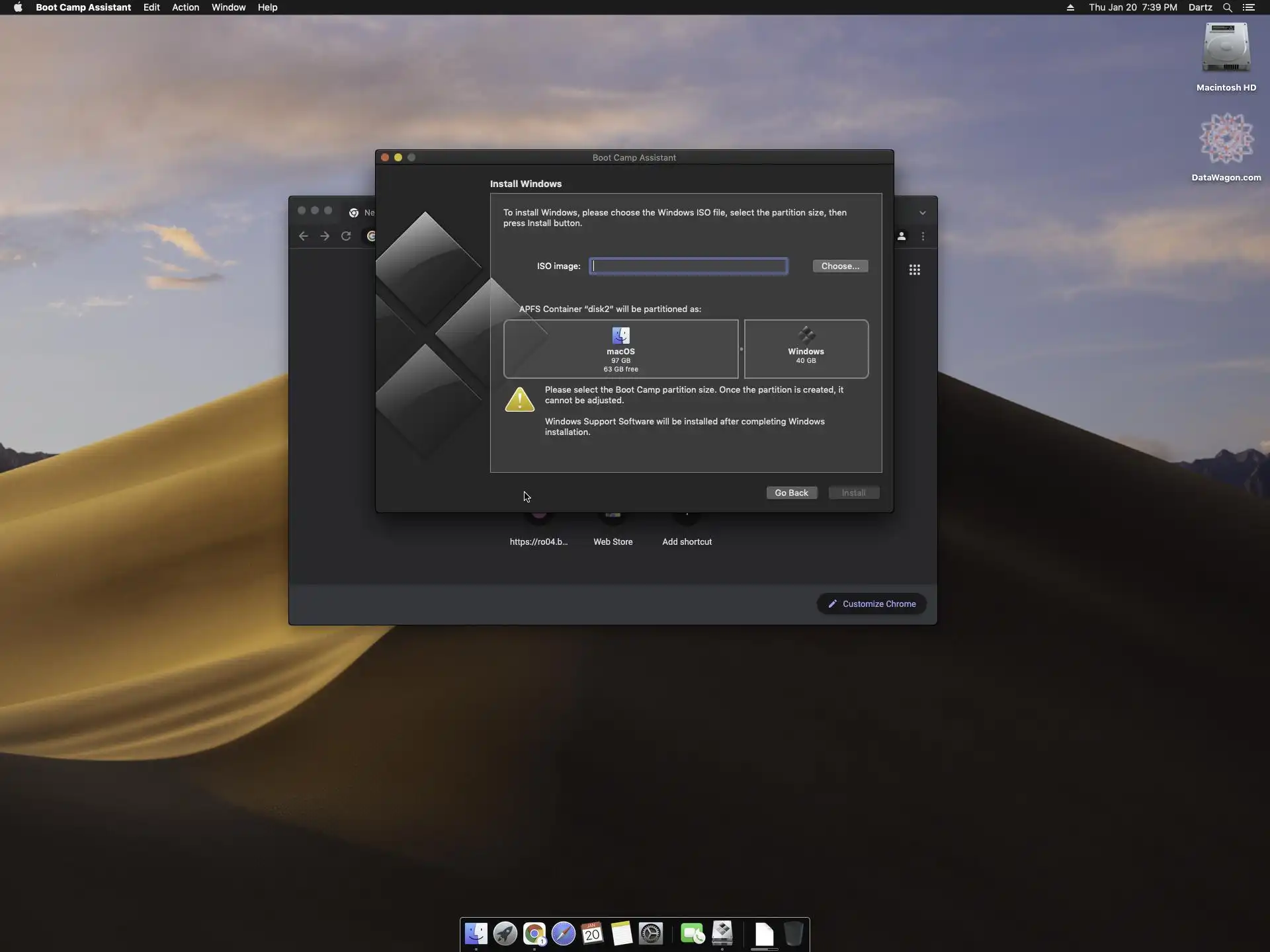Click Spotlight search in the menu bar
1270x952 pixels.
(1227, 7)
